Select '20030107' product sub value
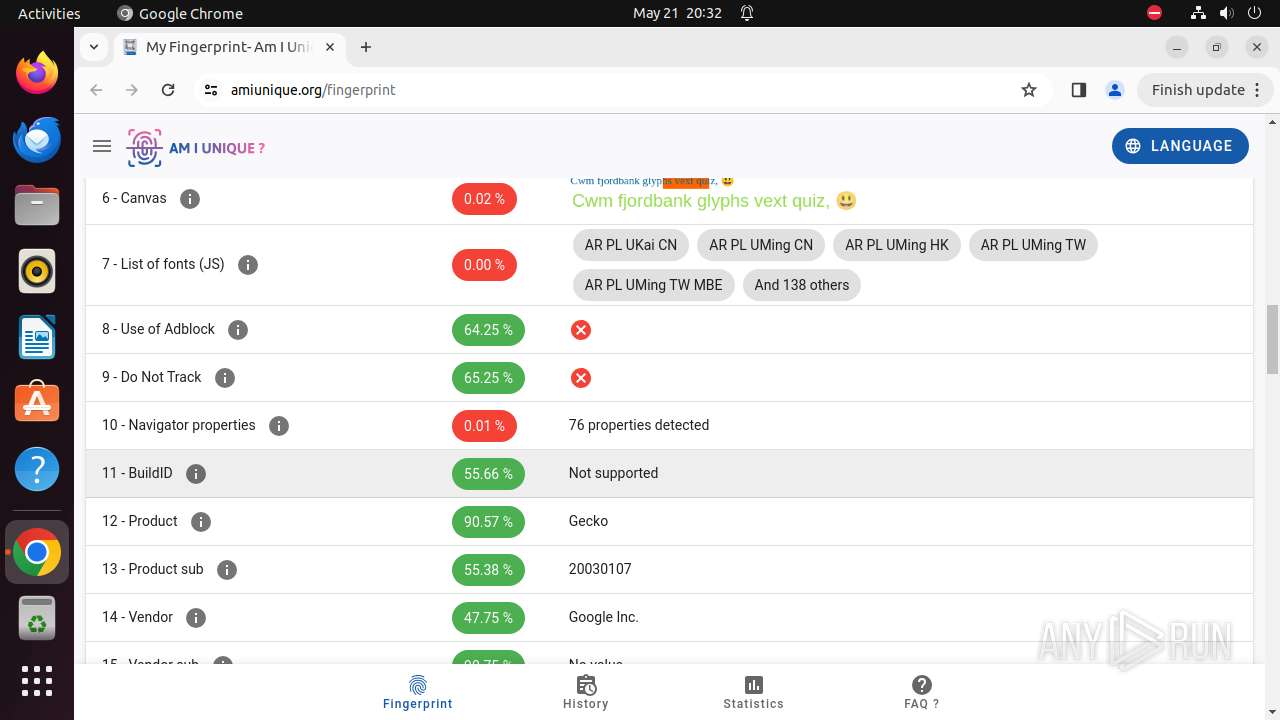Viewport: 1280px width, 720px height. (600, 569)
